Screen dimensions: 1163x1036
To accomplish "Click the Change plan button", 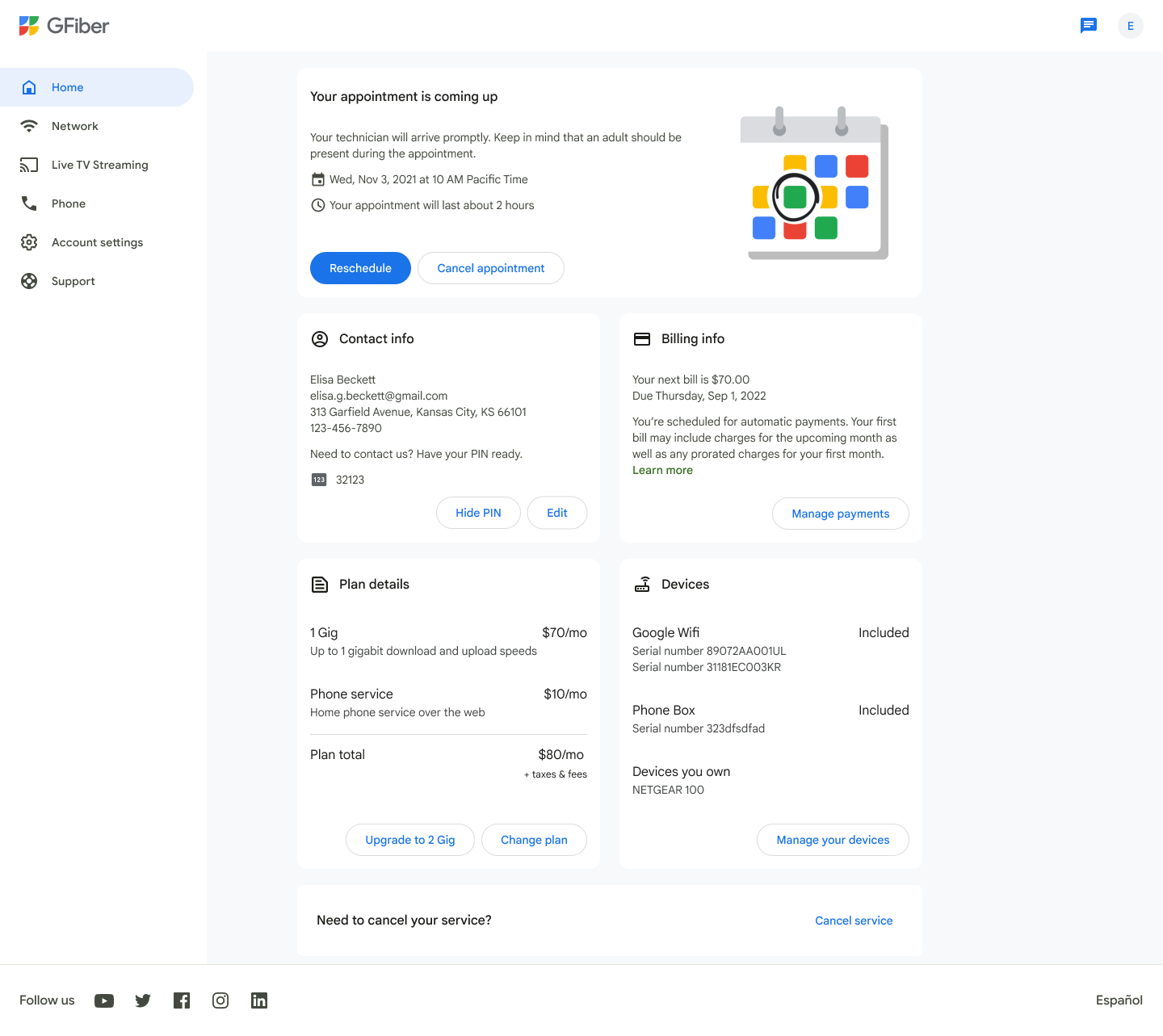I will (x=534, y=840).
